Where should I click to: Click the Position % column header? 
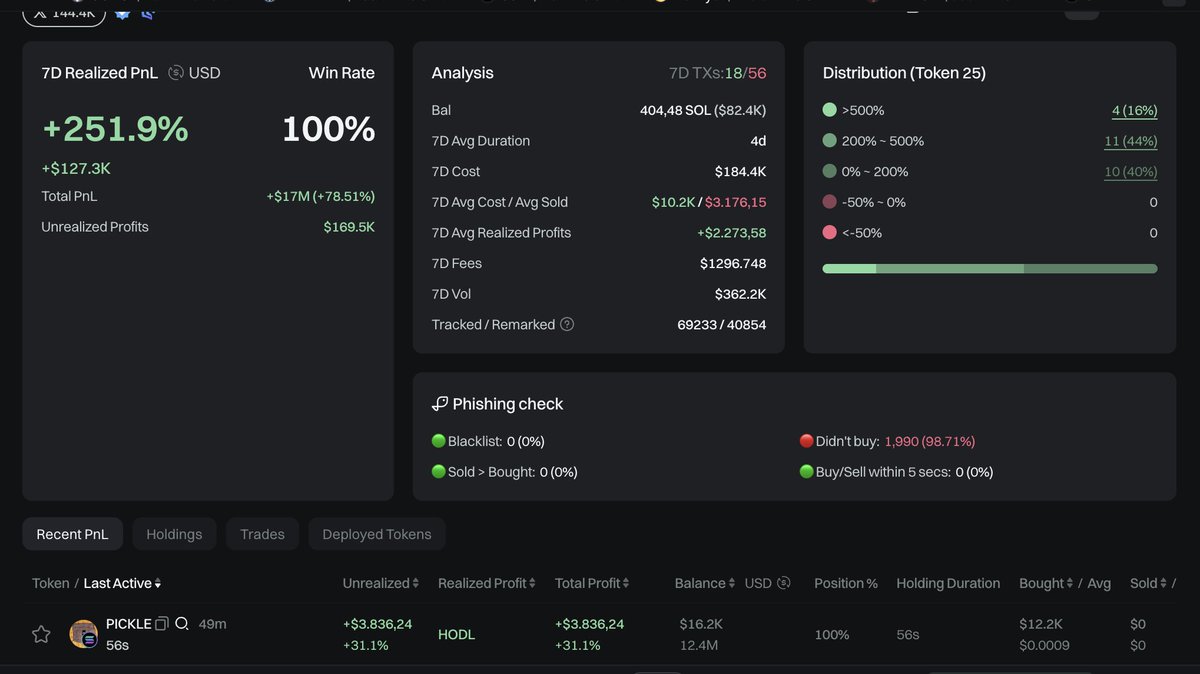tap(846, 583)
